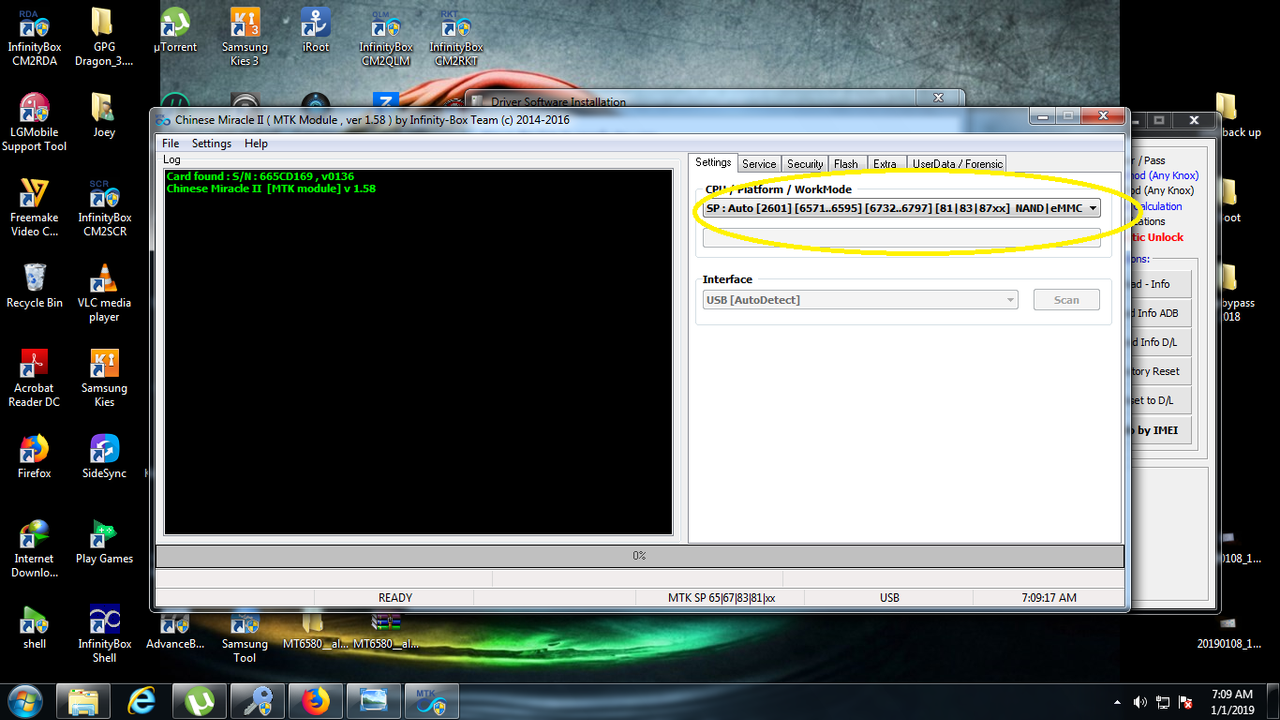
Task: Launch iRoot desktop shortcut
Action: coord(316,31)
